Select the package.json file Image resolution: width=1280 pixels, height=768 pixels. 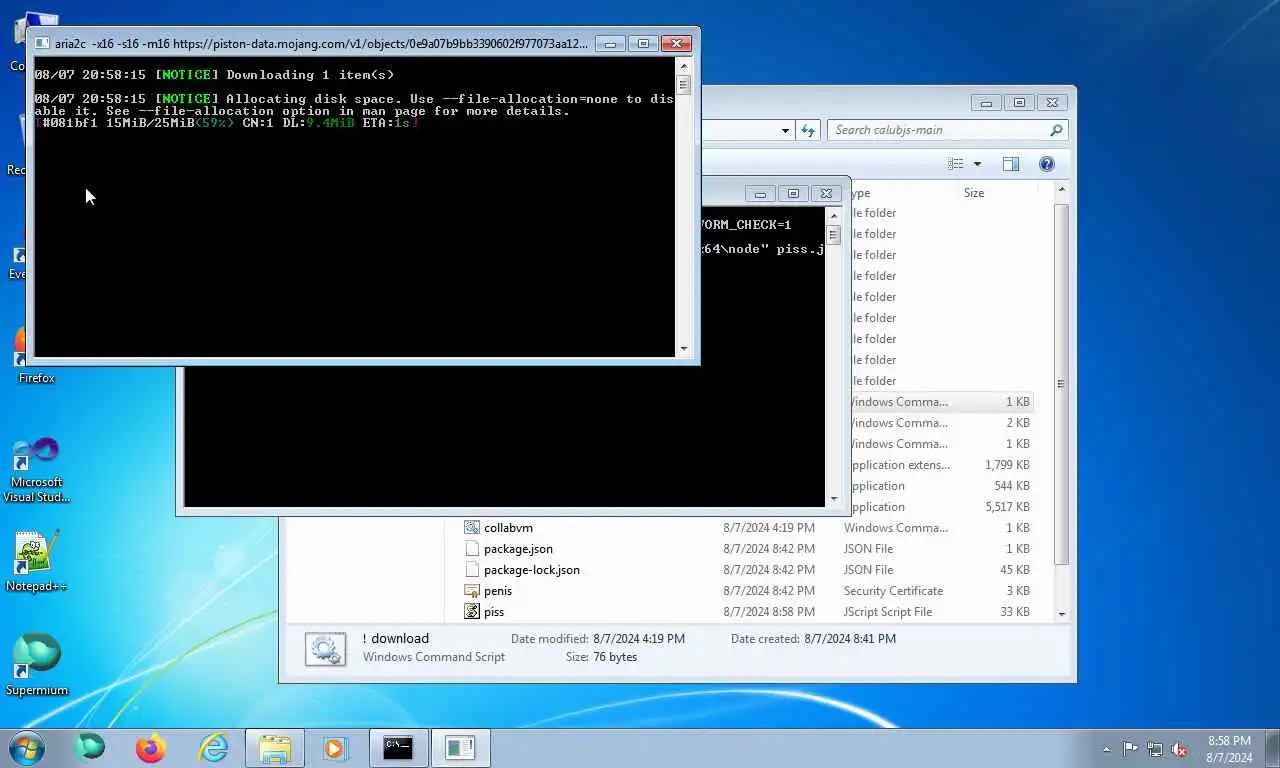[x=518, y=549]
